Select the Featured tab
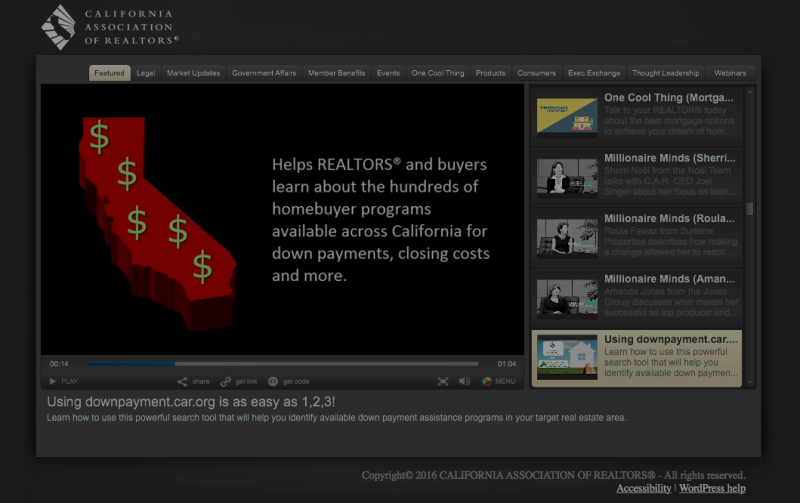The image size is (800, 503). (109, 73)
